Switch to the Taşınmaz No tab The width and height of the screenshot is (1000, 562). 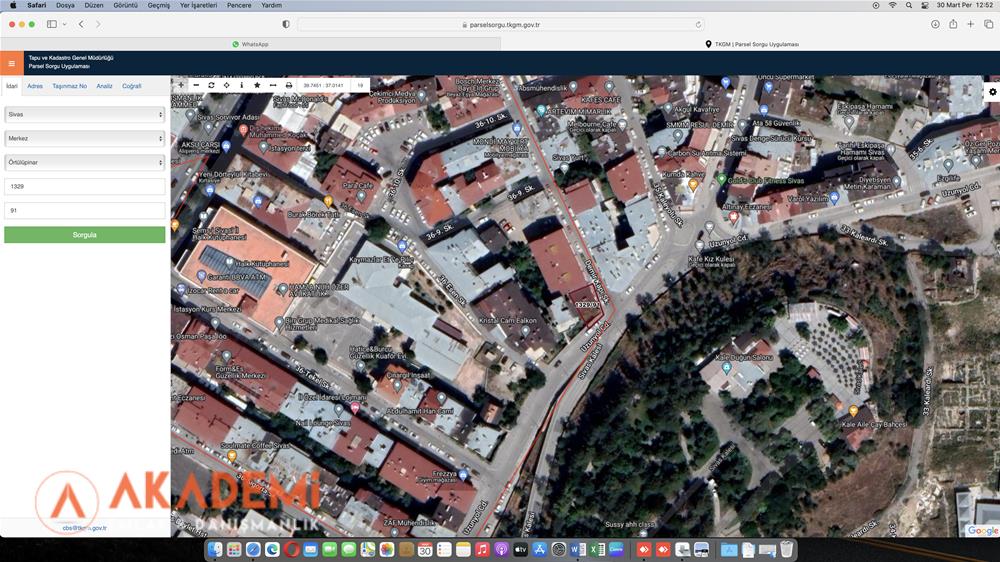point(70,87)
